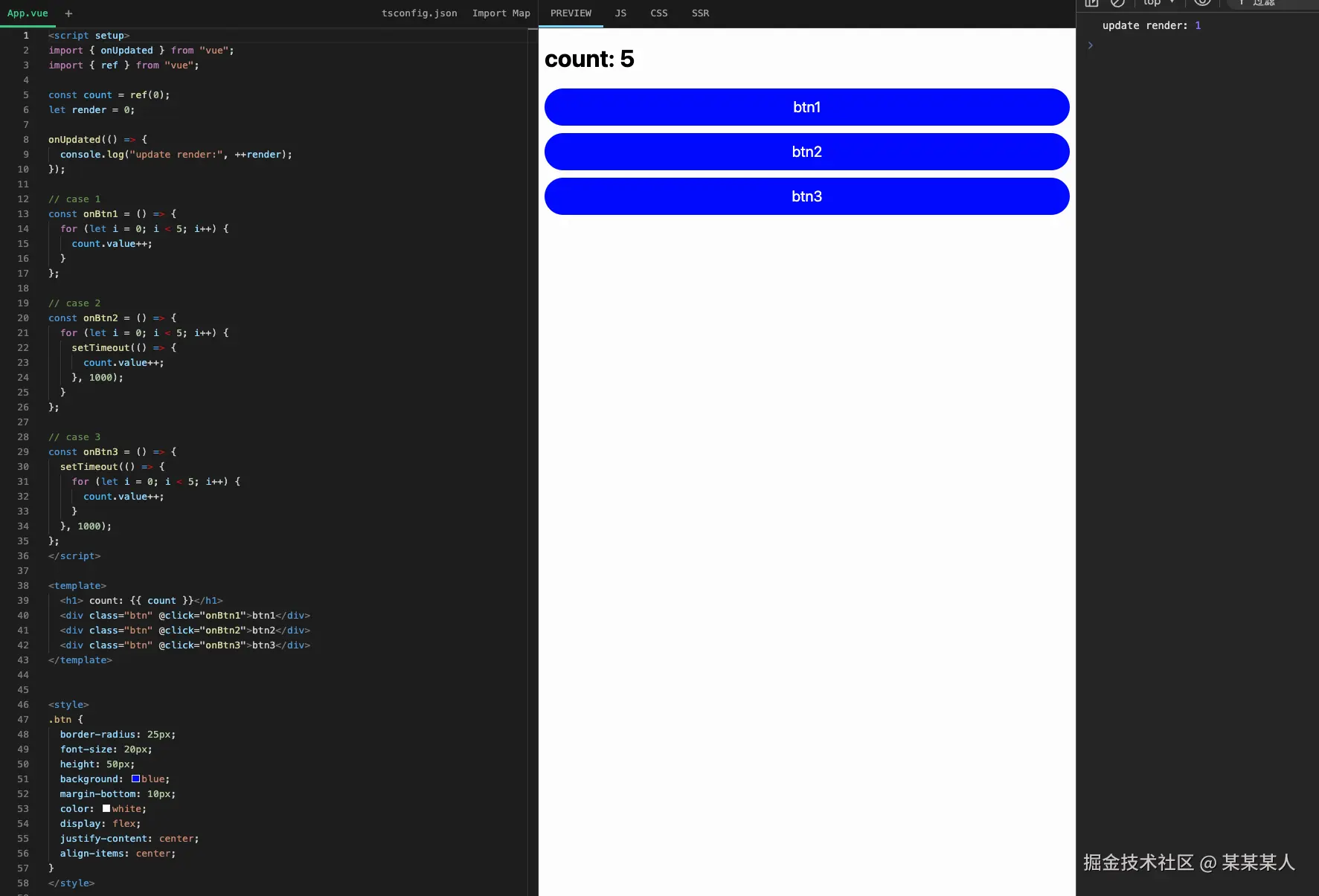Click 'let render = 0;' line
This screenshot has width=1319, height=896.
[x=92, y=109]
